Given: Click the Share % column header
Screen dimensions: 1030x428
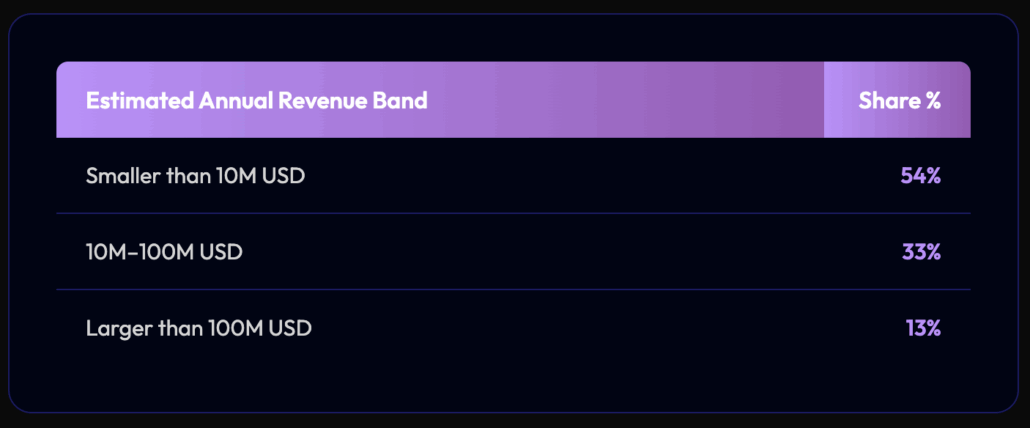Looking at the screenshot, I should click(x=899, y=101).
